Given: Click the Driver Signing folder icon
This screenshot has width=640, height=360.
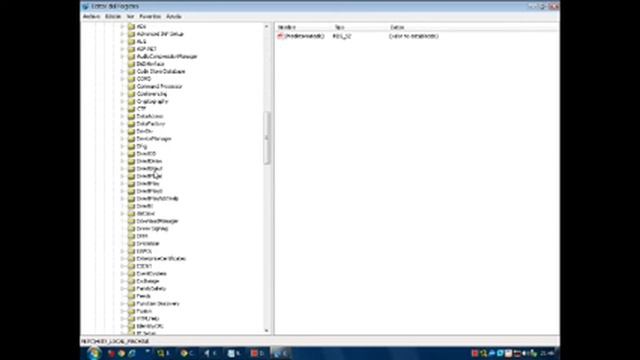Looking at the screenshot, I should tap(131, 229).
